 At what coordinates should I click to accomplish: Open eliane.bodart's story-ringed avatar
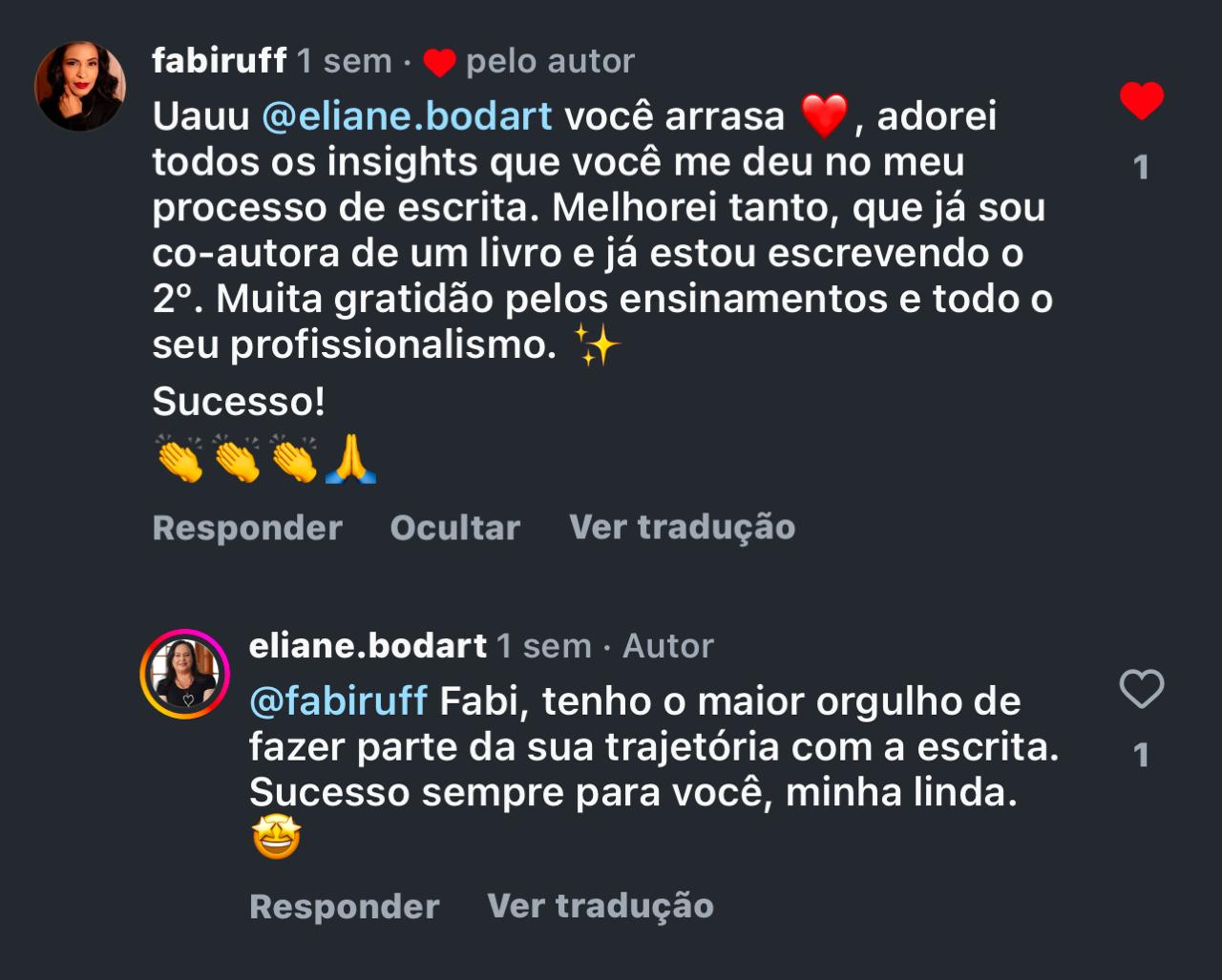click(x=185, y=674)
